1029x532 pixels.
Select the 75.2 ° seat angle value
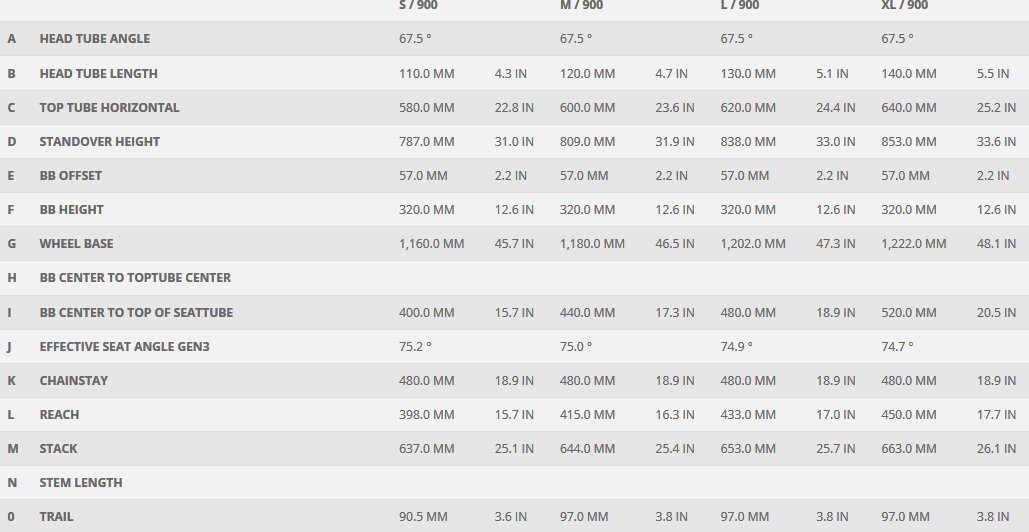pos(415,347)
